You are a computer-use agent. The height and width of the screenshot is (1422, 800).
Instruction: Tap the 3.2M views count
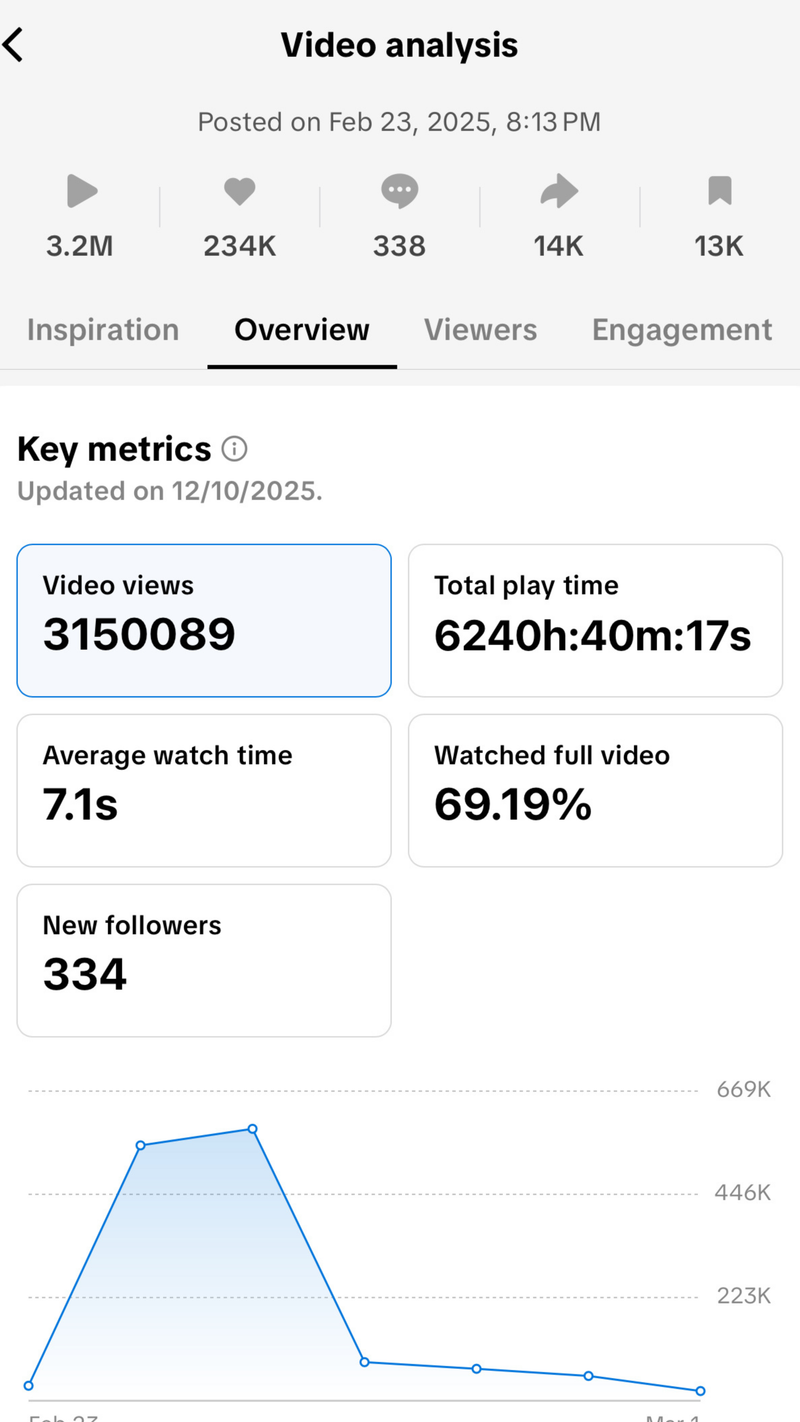[80, 246]
